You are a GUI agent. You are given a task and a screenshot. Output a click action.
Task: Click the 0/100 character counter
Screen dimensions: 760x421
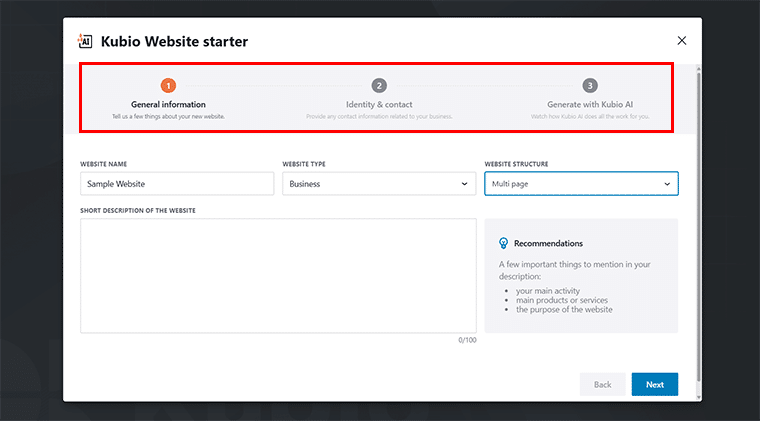(467, 340)
